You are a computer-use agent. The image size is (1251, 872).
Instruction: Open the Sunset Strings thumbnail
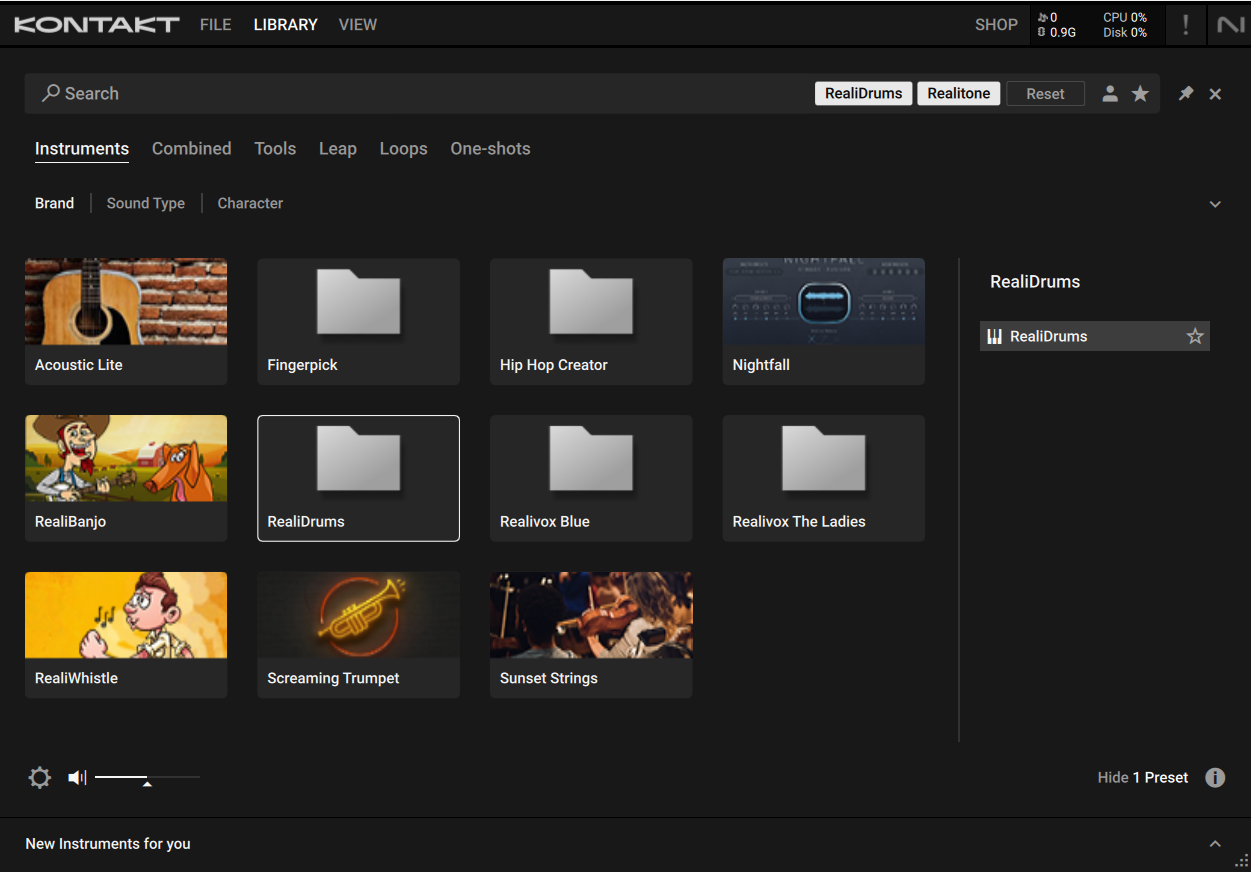coord(591,615)
